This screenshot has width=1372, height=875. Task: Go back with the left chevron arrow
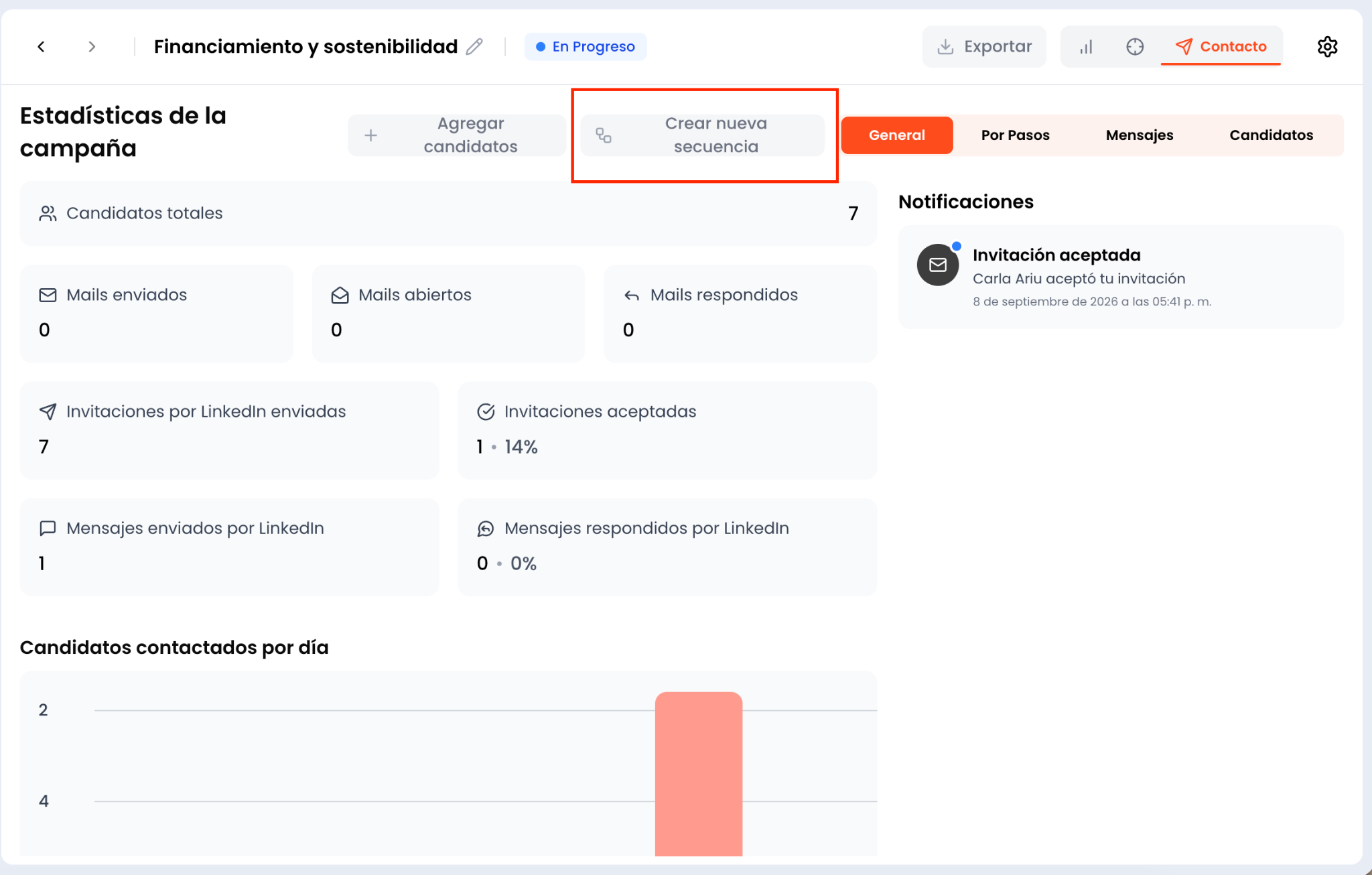tap(41, 46)
